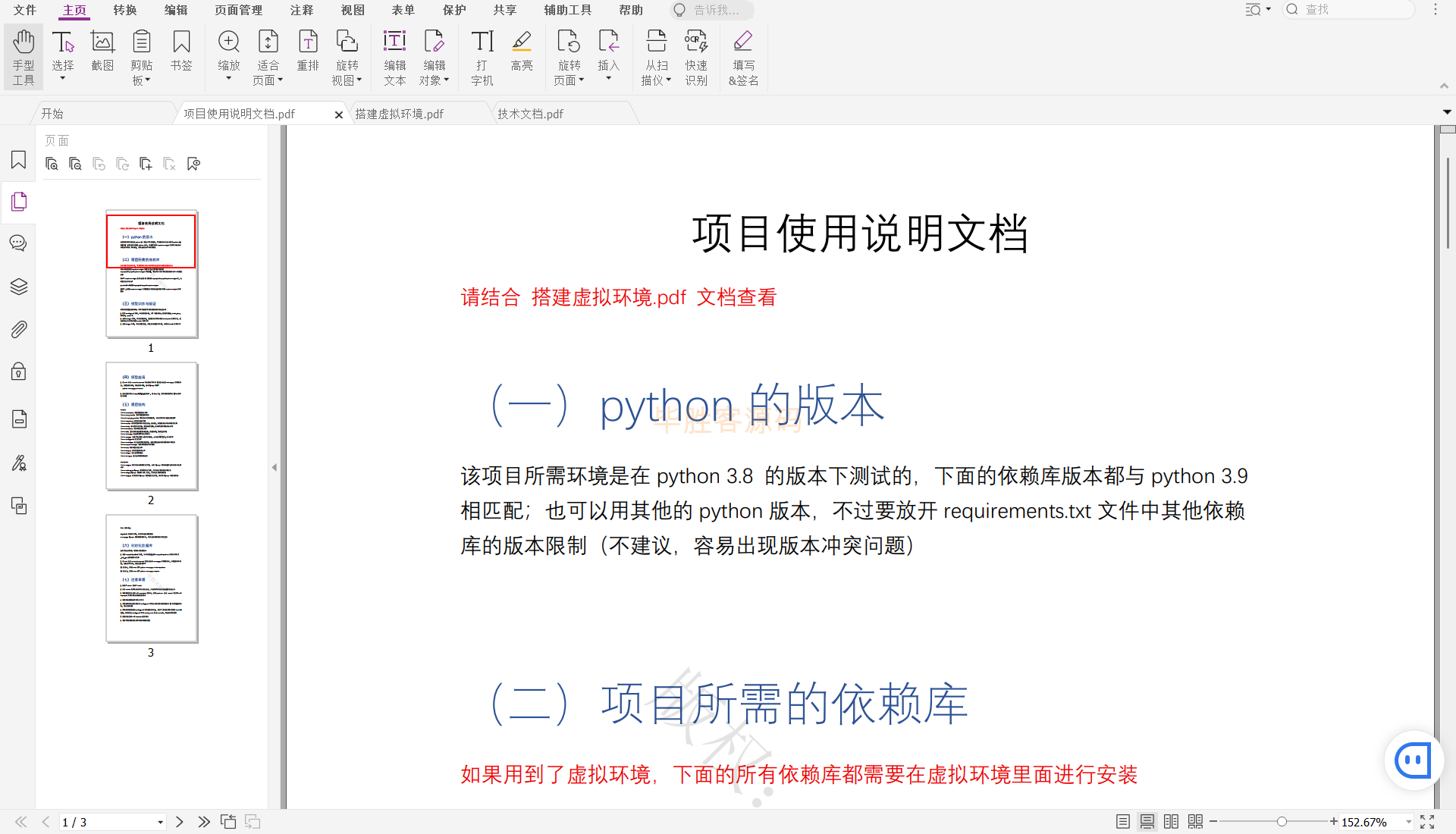
Task: Expand the zoom percentage dropdown
Action: [1409, 822]
